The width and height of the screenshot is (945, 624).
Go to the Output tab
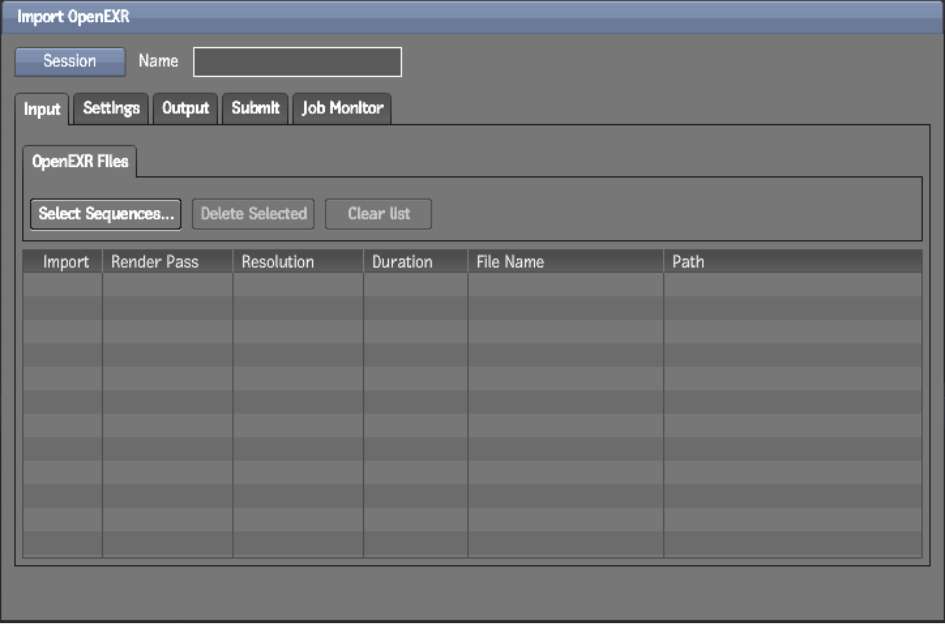tap(186, 108)
